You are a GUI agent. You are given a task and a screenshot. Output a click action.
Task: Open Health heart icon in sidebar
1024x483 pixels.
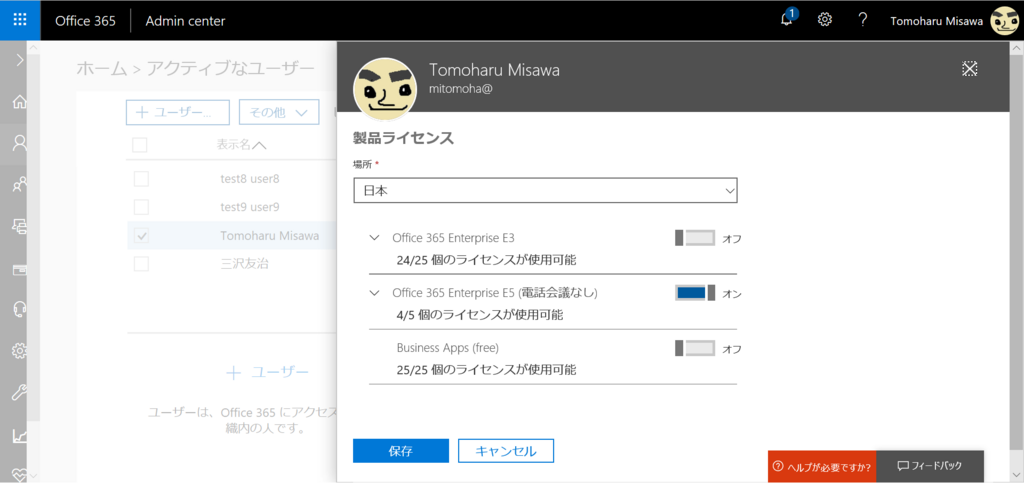point(20,473)
